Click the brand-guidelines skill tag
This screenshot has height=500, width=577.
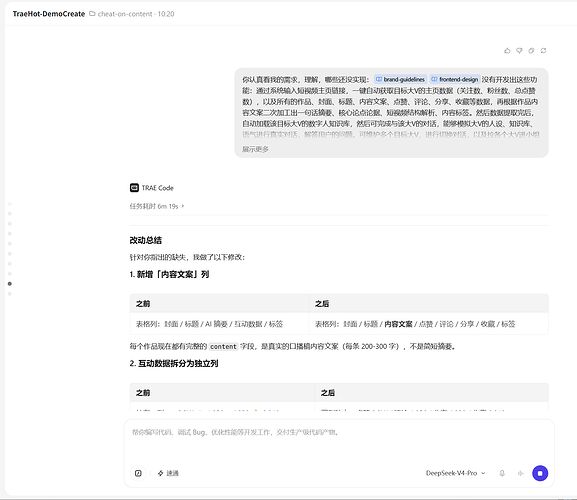click(401, 79)
